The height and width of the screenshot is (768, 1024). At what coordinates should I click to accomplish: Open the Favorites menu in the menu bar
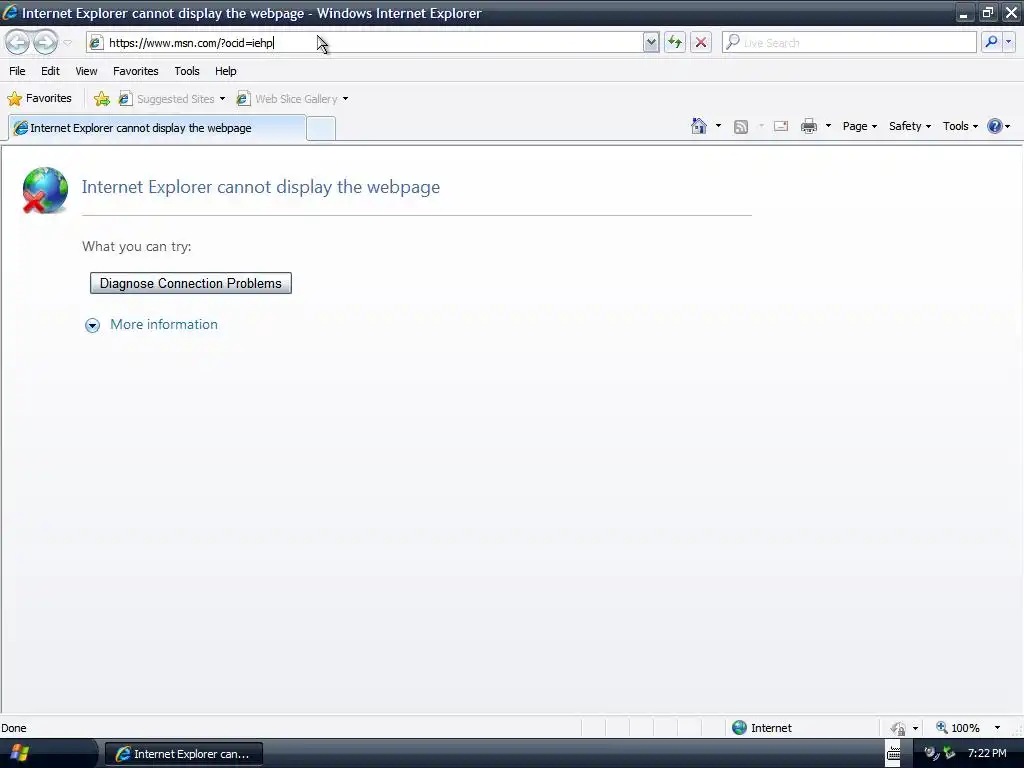coord(136,71)
